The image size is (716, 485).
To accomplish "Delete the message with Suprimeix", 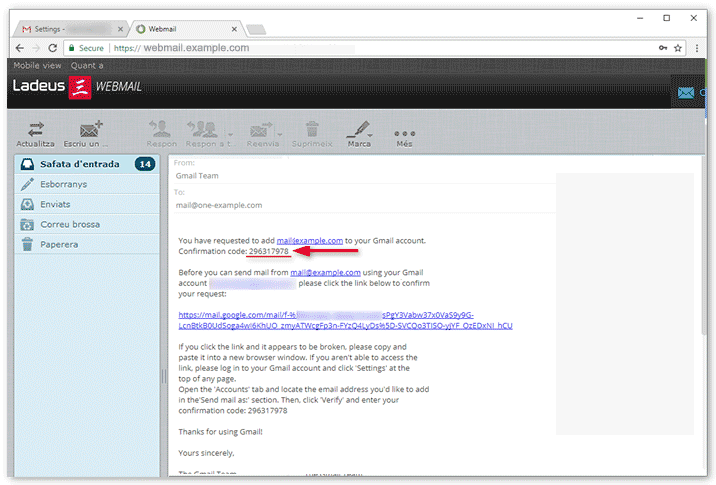I will click(312, 130).
